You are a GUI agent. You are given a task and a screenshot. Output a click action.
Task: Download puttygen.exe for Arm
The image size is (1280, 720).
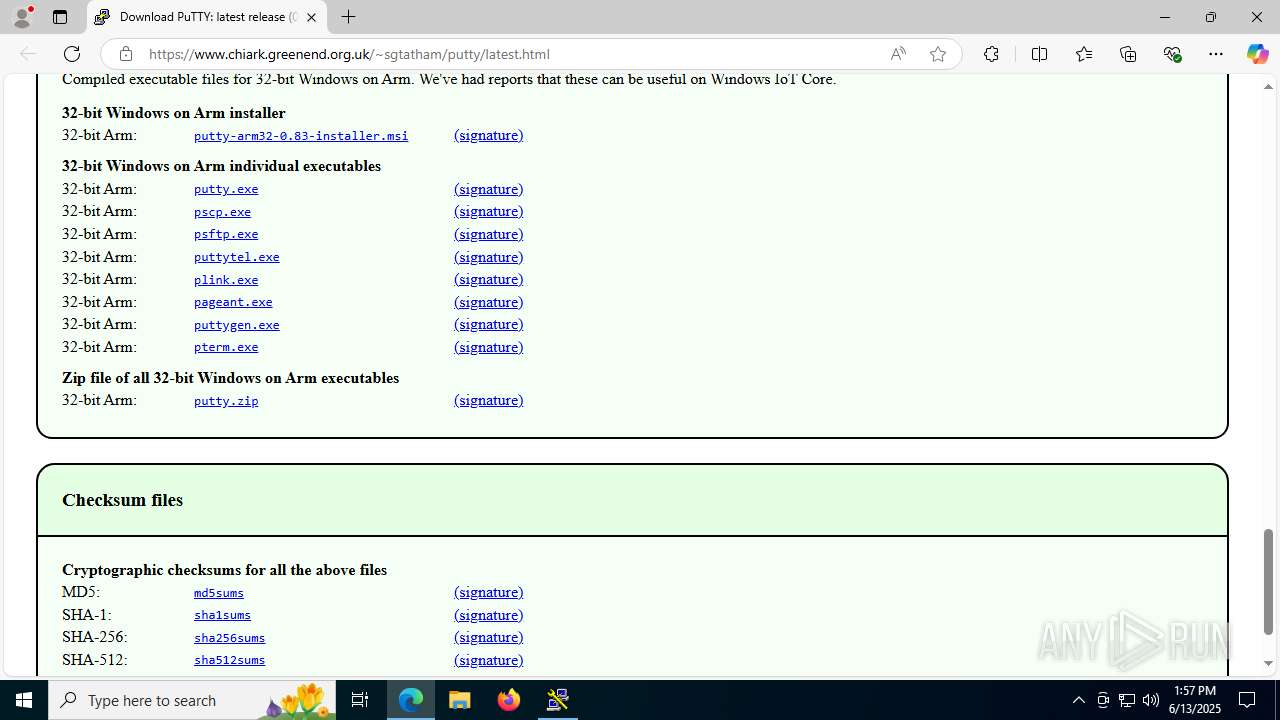coord(237,325)
